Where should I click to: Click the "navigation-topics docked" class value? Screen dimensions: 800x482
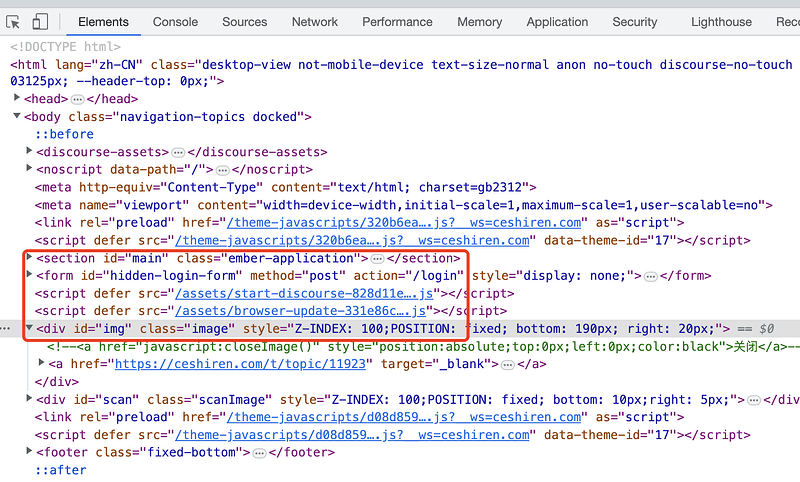(208, 117)
